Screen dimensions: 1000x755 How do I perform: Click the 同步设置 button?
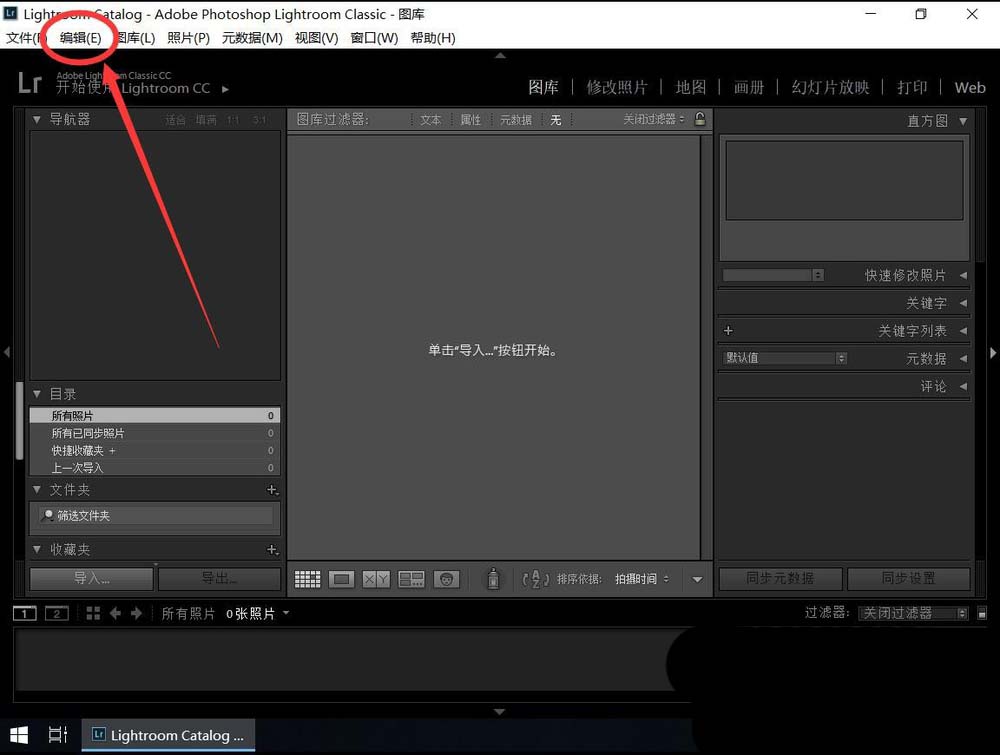coord(908,578)
